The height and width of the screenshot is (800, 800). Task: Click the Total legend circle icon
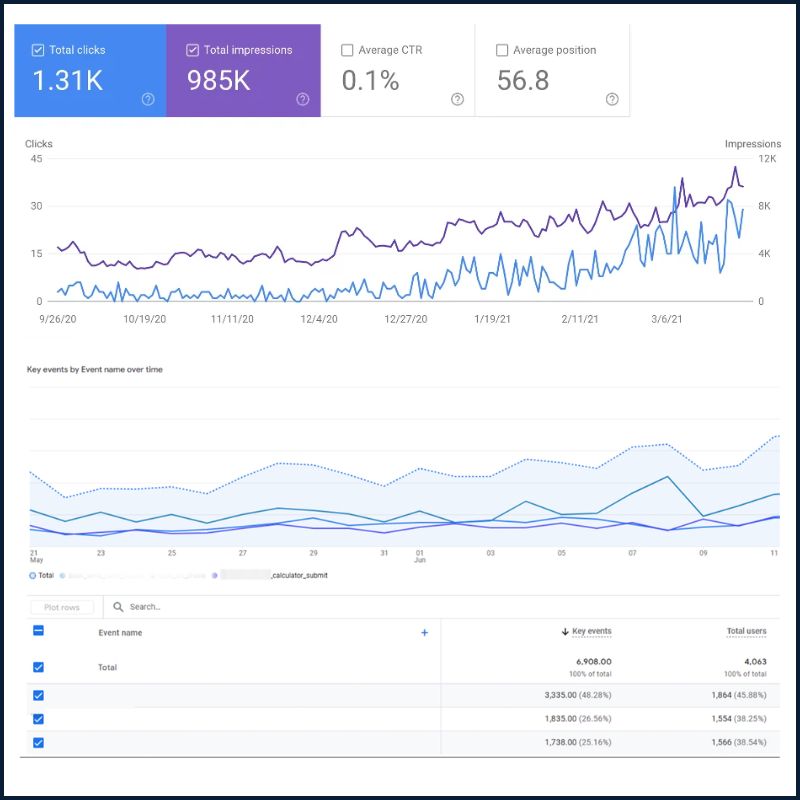pyautogui.click(x=33, y=576)
